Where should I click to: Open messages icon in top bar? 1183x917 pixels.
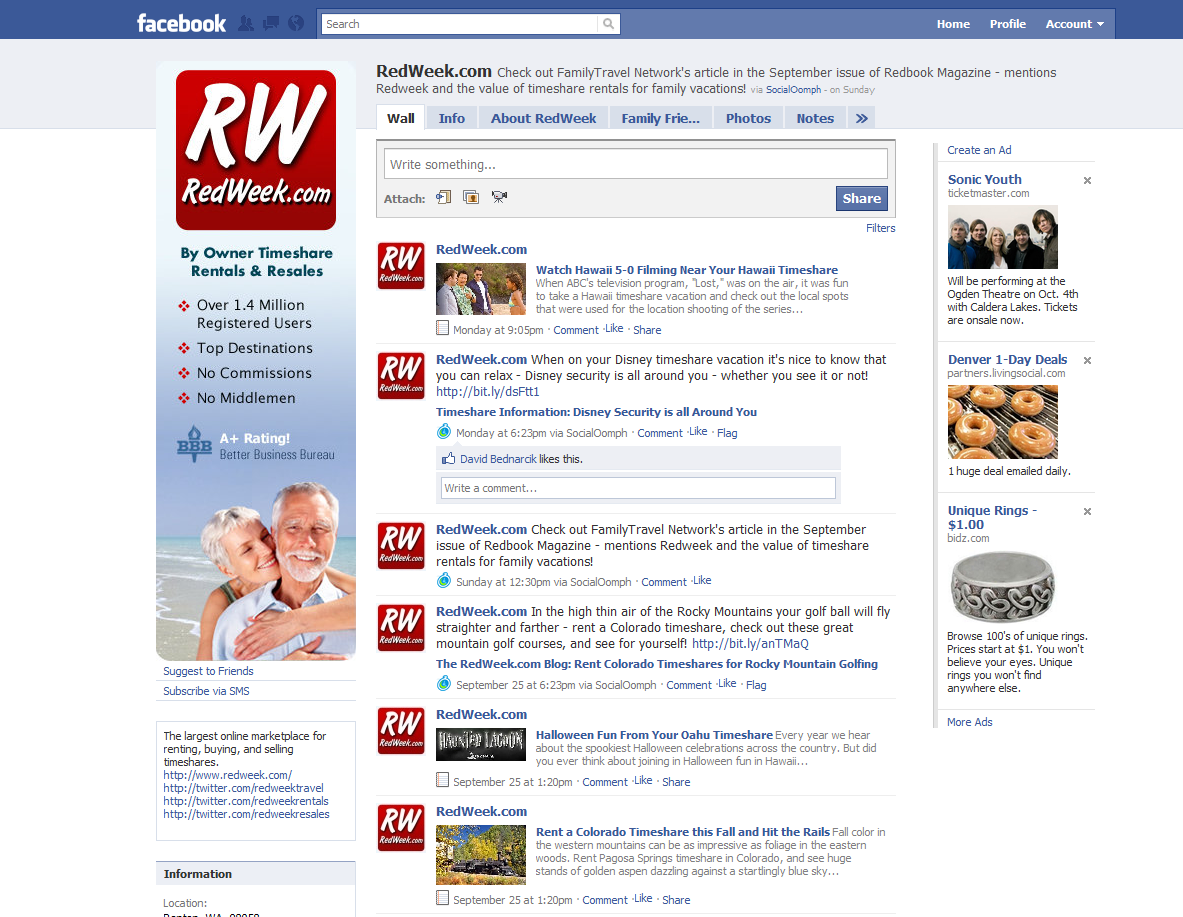[270, 23]
